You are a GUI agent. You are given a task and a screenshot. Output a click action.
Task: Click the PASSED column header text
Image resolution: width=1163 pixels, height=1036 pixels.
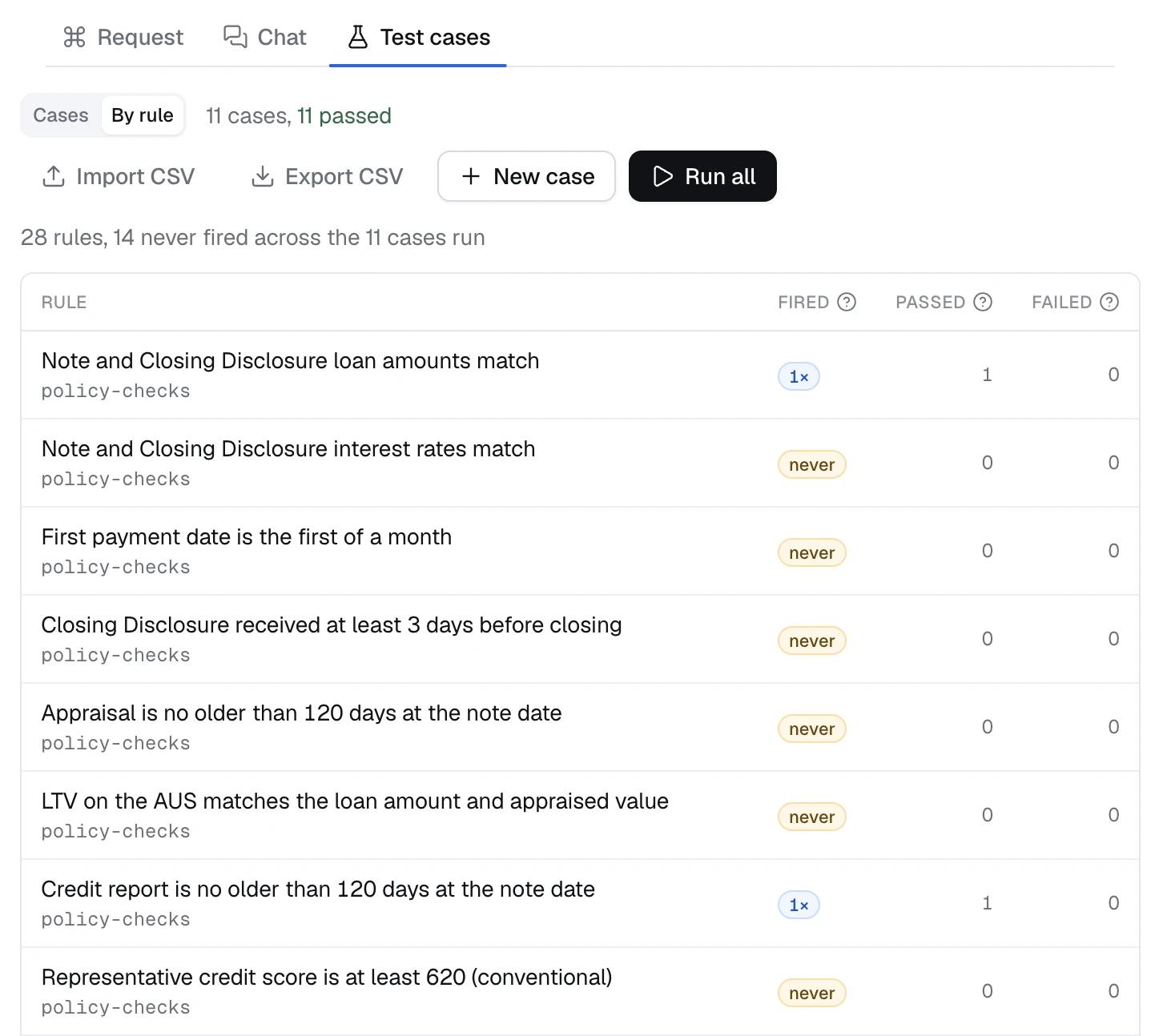930,303
